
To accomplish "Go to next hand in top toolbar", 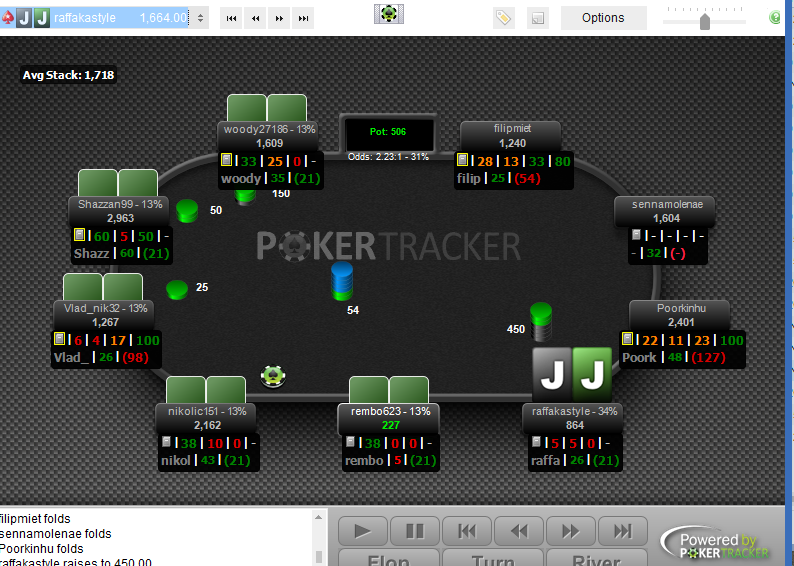I will (x=279, y=18).
